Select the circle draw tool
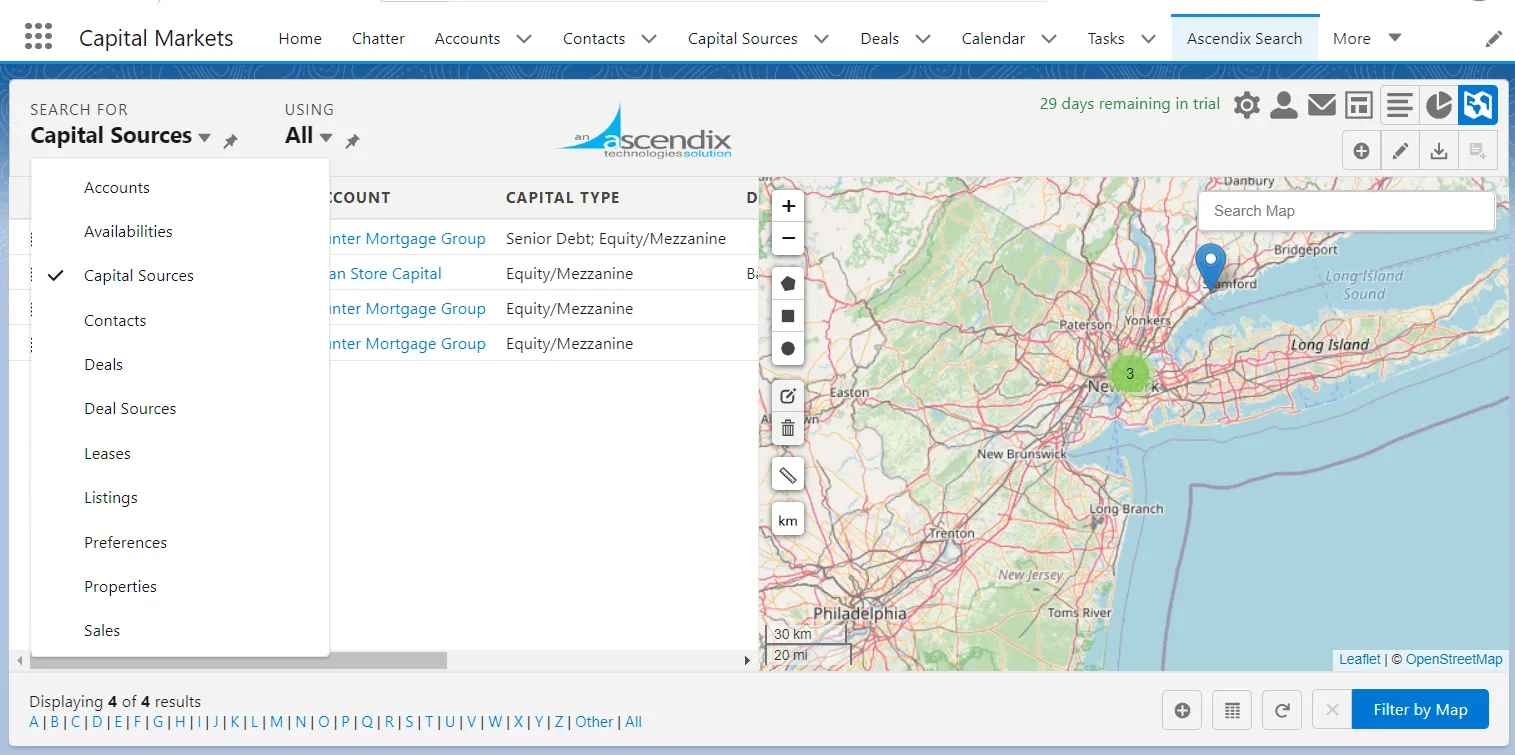Viewport: 1515px width, 755px height. [788, 348]
